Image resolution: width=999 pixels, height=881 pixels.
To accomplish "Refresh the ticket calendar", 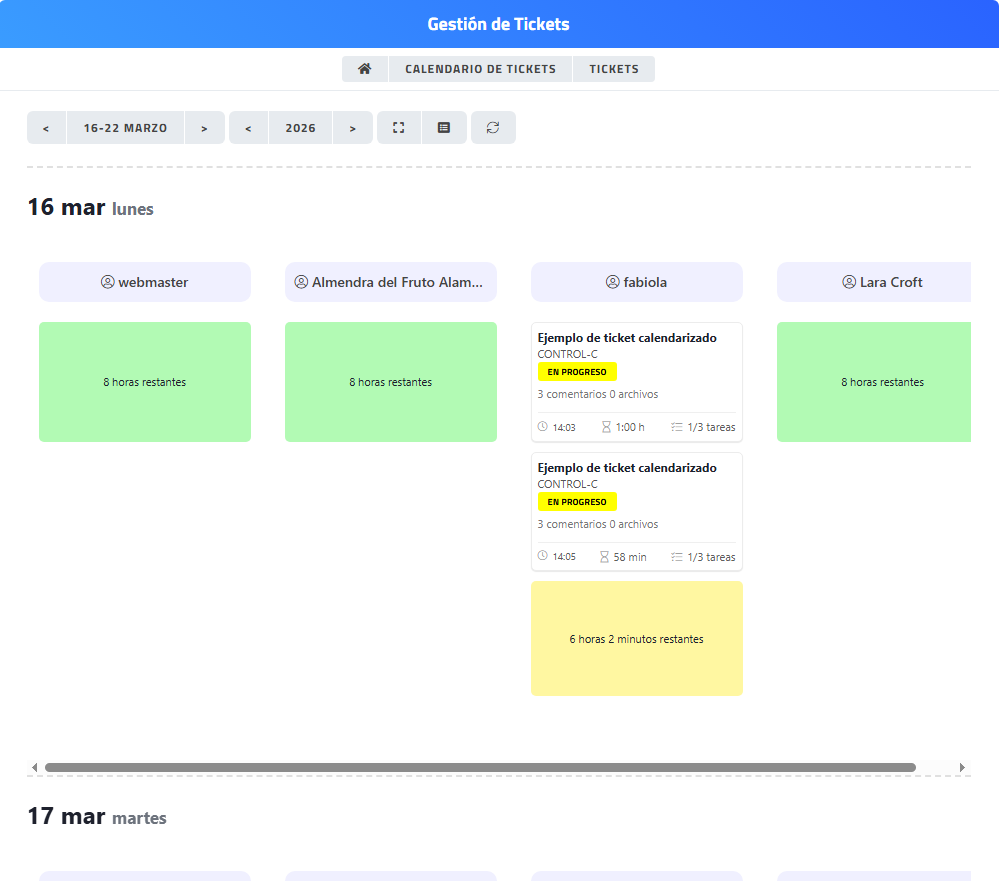I will point(493,128).
